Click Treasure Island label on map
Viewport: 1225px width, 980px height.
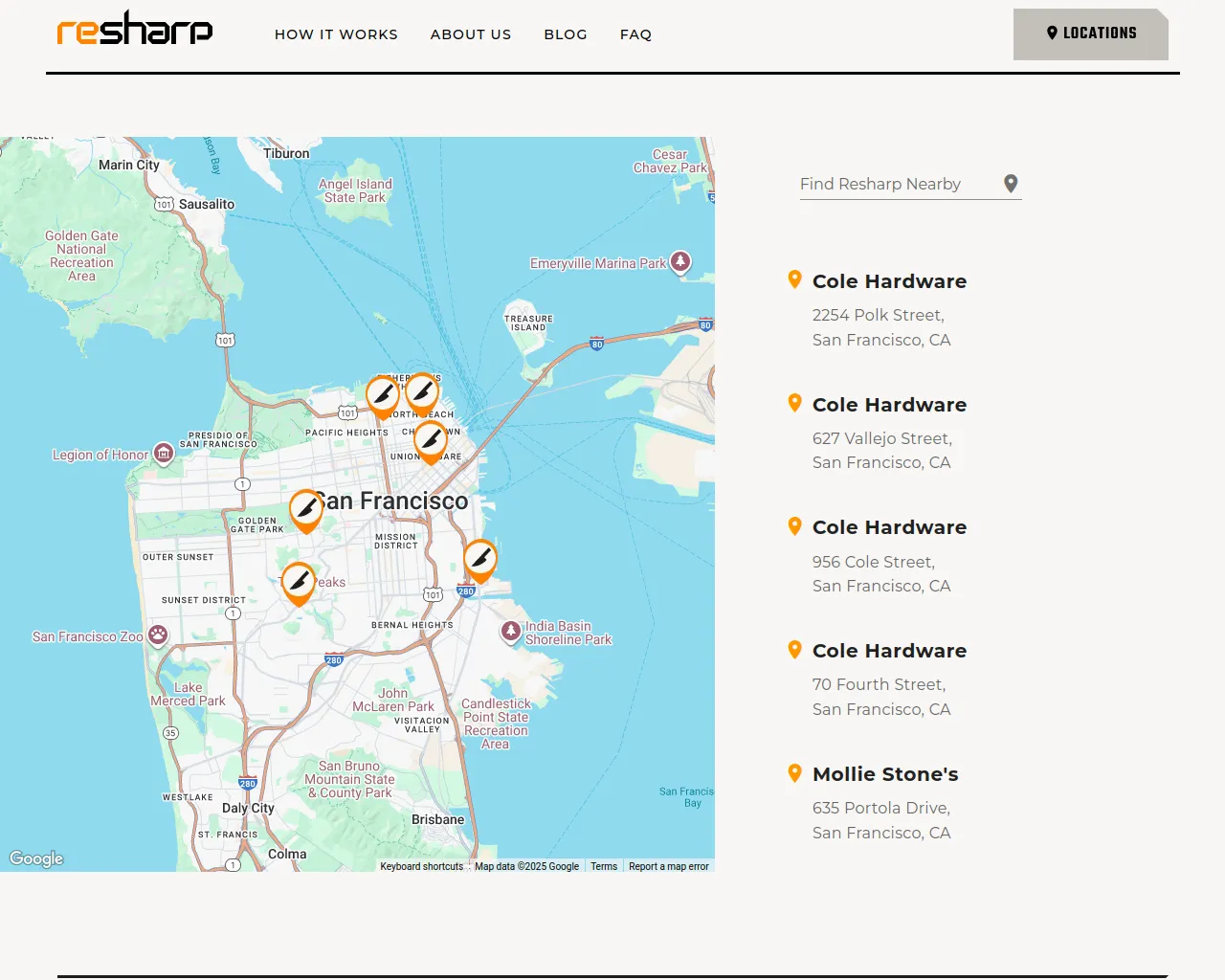528,323
